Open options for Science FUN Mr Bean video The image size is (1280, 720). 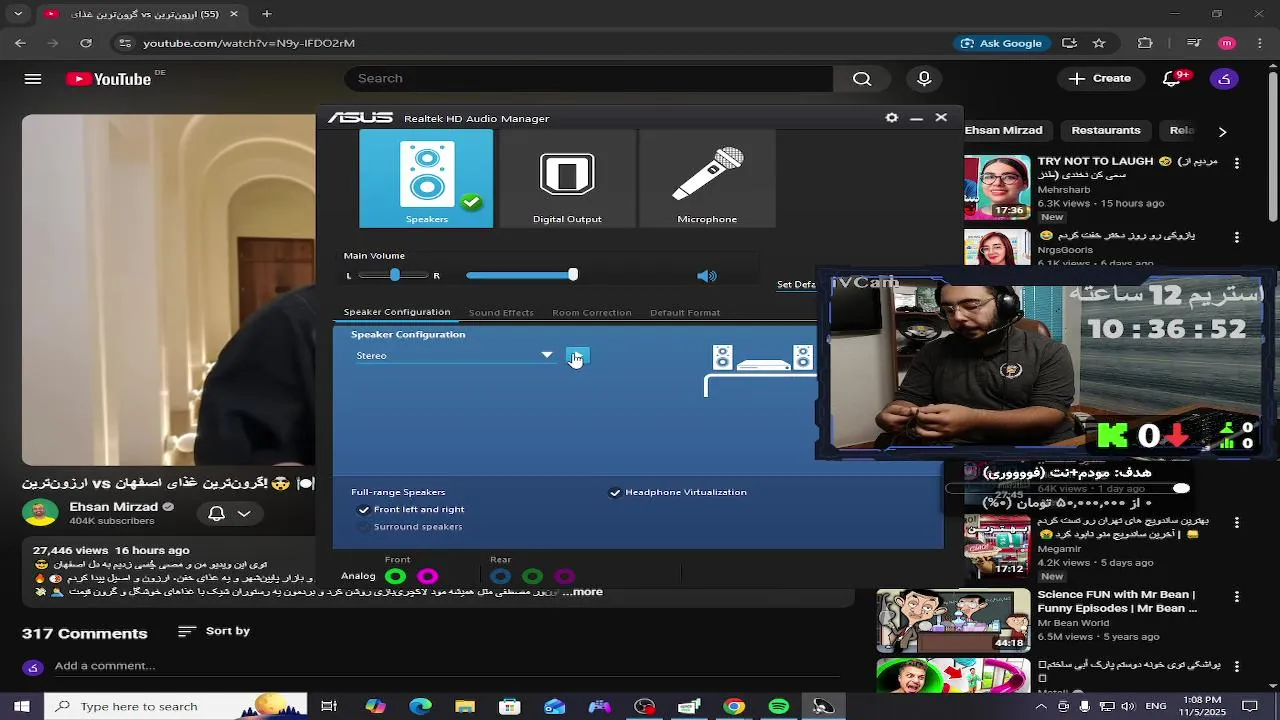(x=1237, y=596)
